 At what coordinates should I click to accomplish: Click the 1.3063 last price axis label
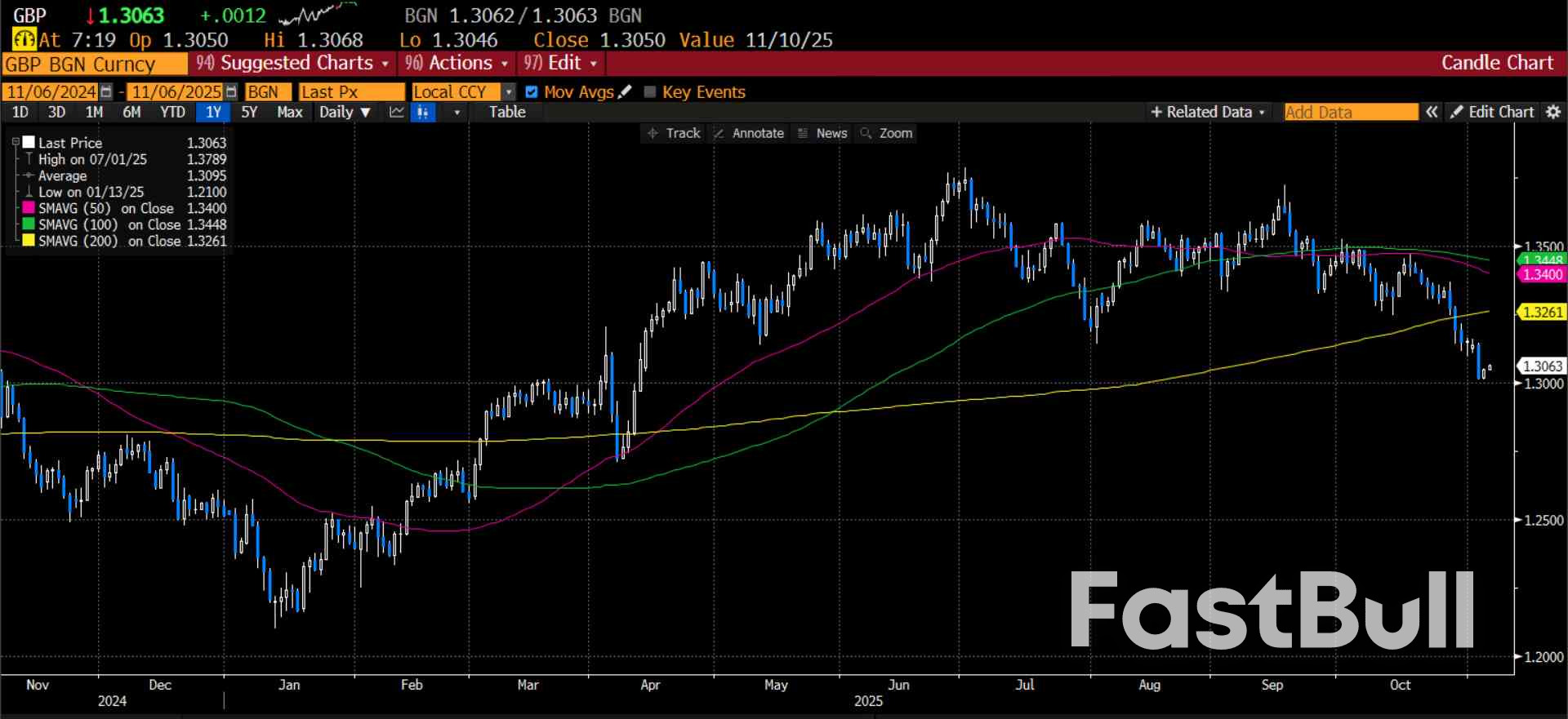(1542, 366)
